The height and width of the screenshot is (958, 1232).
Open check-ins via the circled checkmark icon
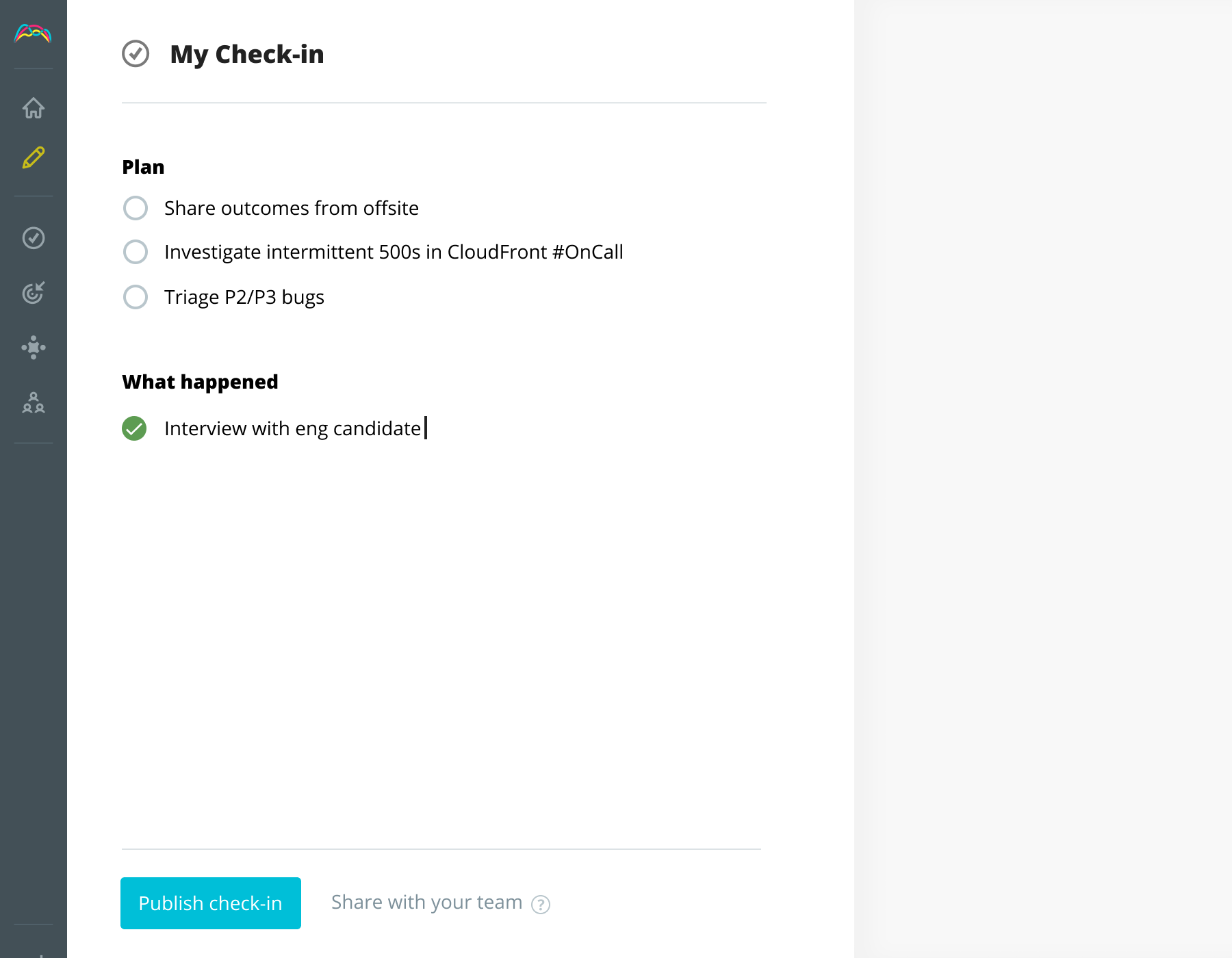(x=33, y=238)
